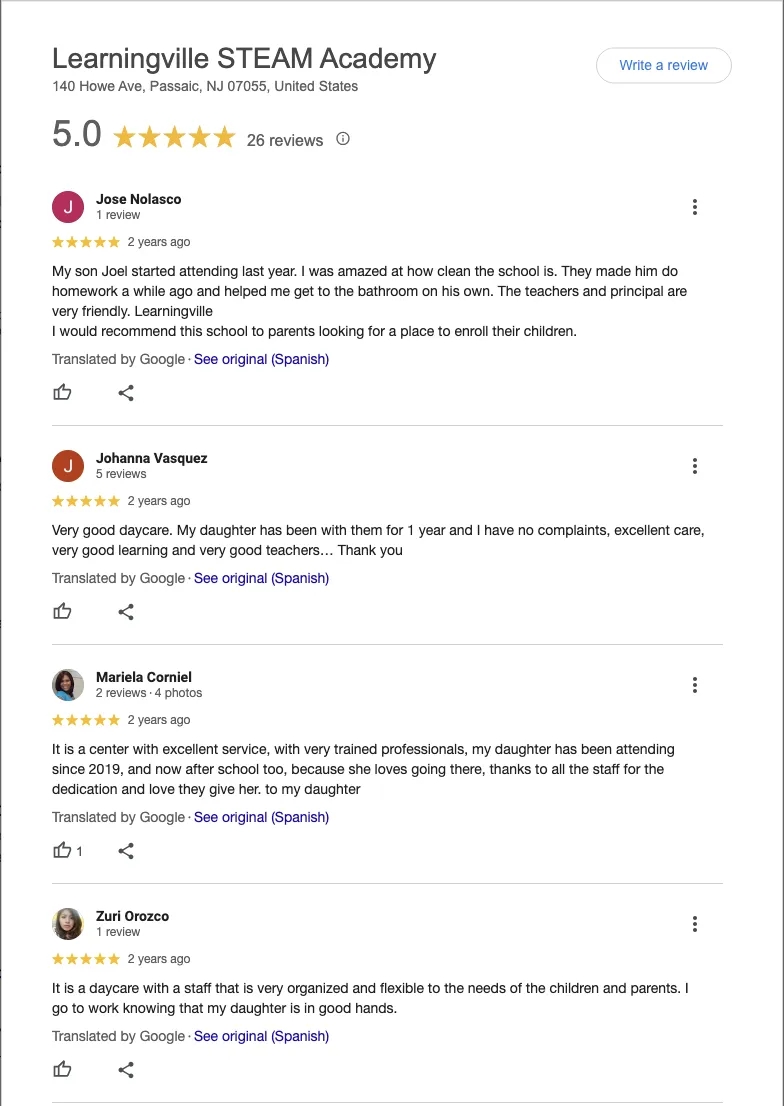Open more options for Jose Nolasco's review
784x1106 pixels.
[x=695, y=207]
